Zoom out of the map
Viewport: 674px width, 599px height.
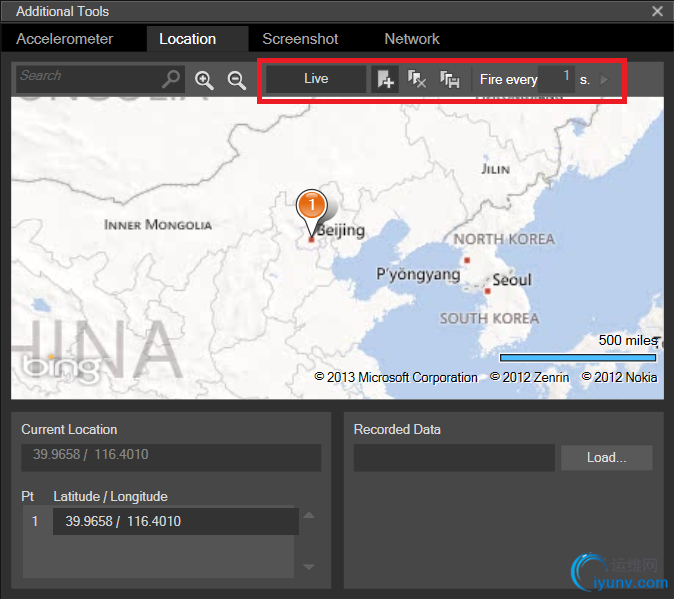[237, 80]
